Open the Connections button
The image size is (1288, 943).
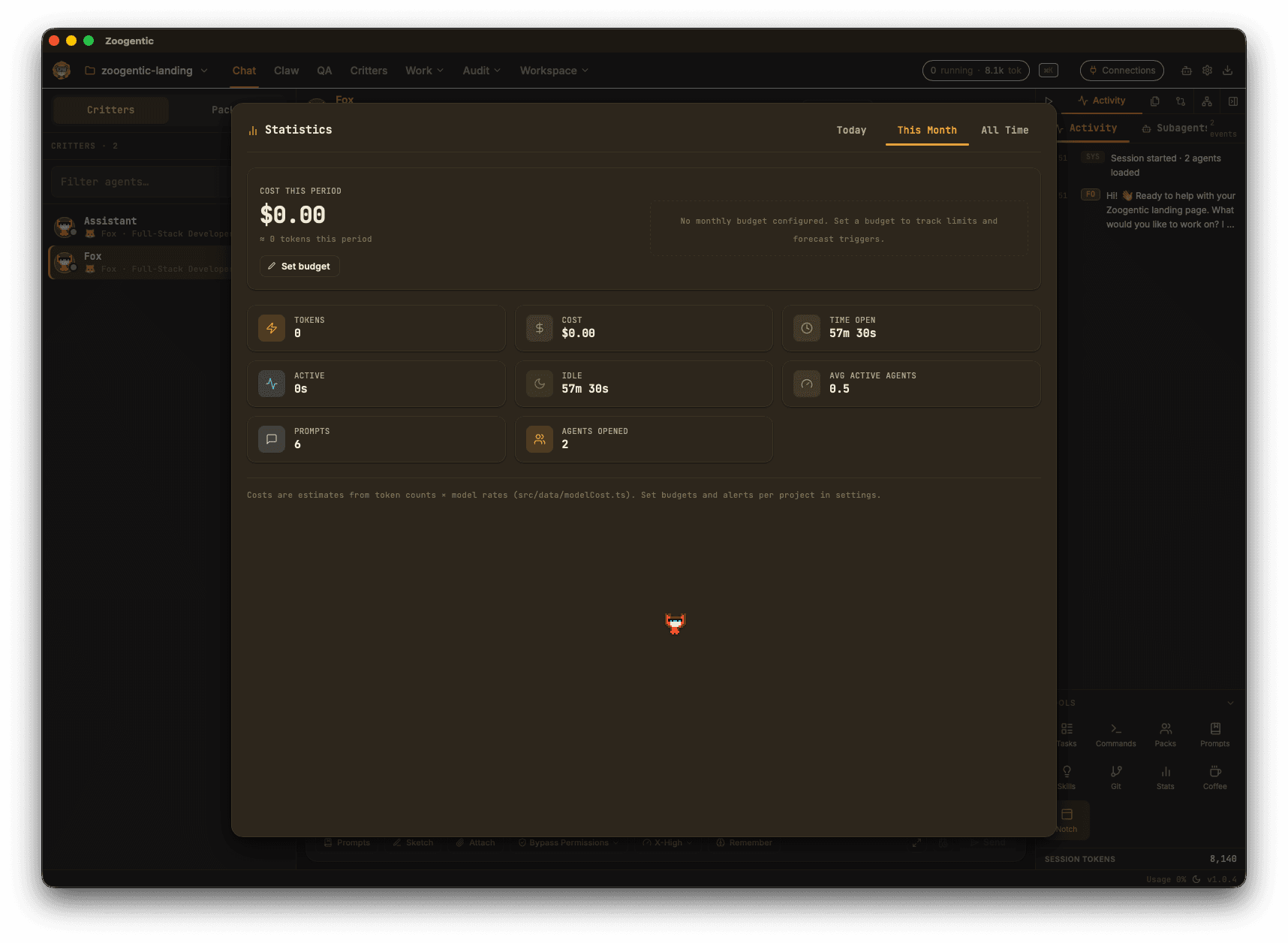click(x=1121, y=71)
